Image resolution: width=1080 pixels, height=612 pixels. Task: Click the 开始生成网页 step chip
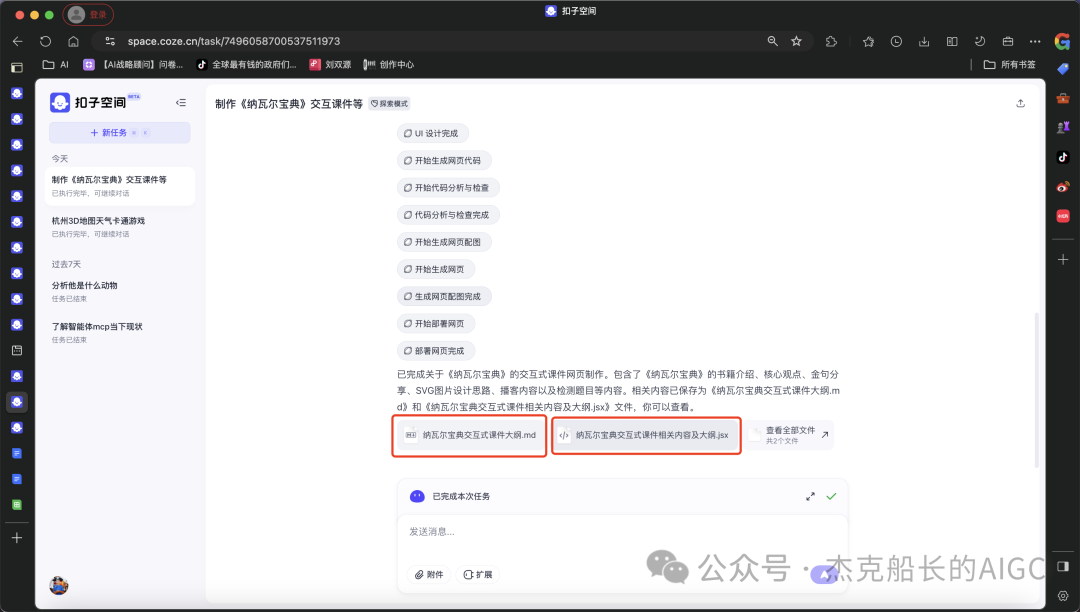436,269
